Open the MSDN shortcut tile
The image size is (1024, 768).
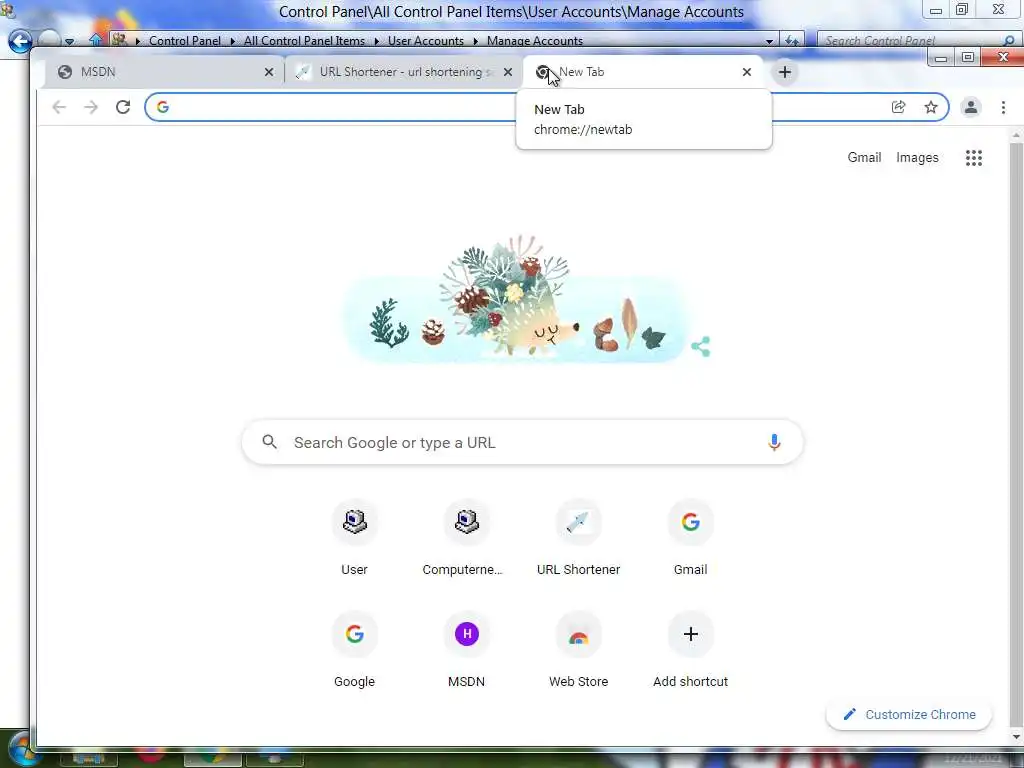click(466, 650)
